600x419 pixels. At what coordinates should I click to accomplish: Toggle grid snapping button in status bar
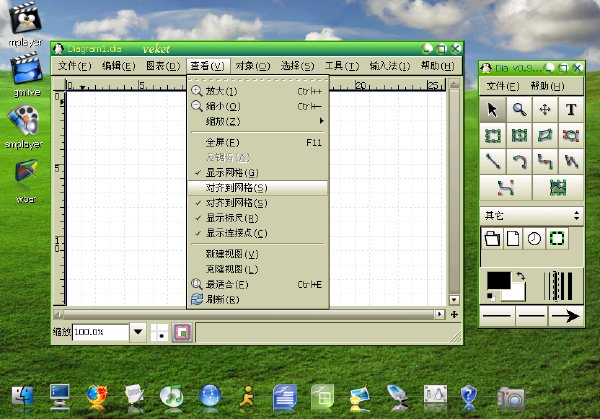tap(159, 332)
